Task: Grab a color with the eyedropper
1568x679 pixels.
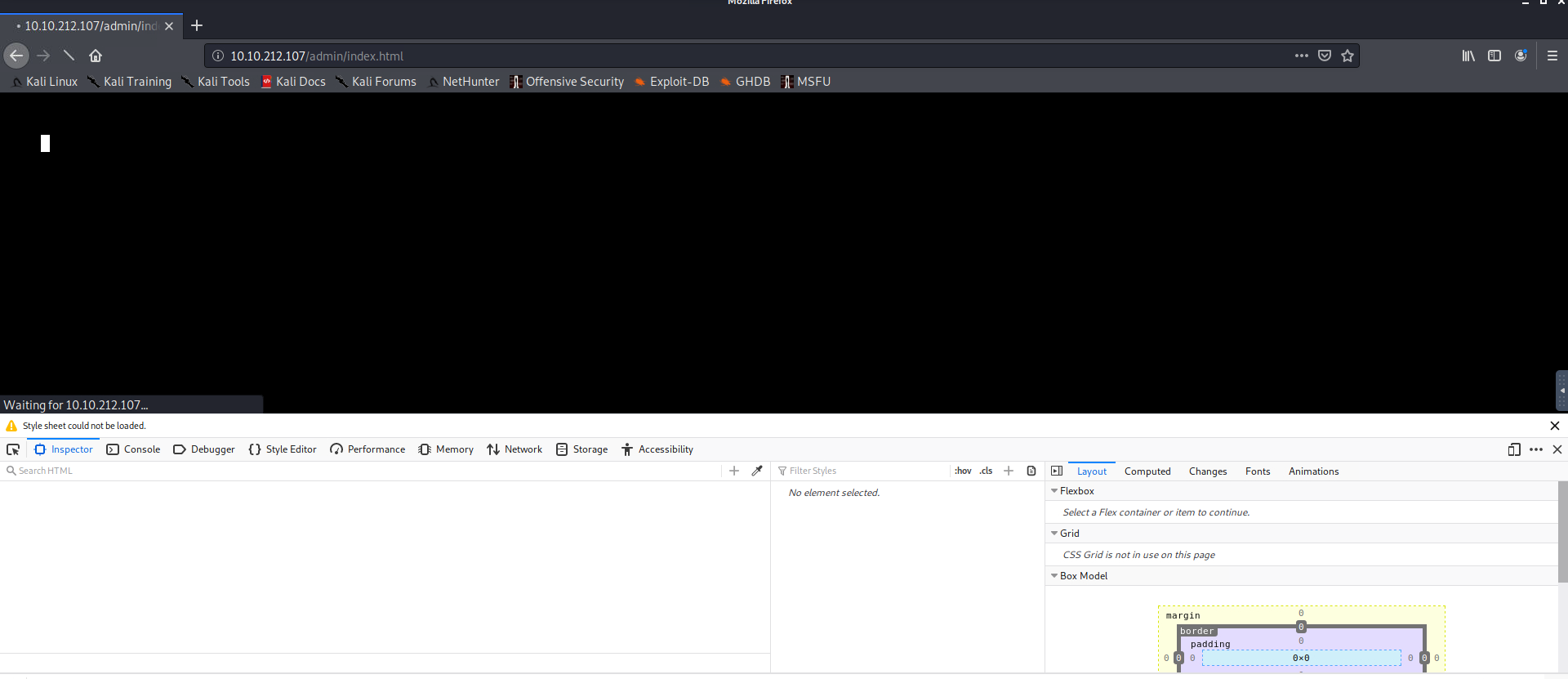Action: pyautogui.click(x=757, y=471)
